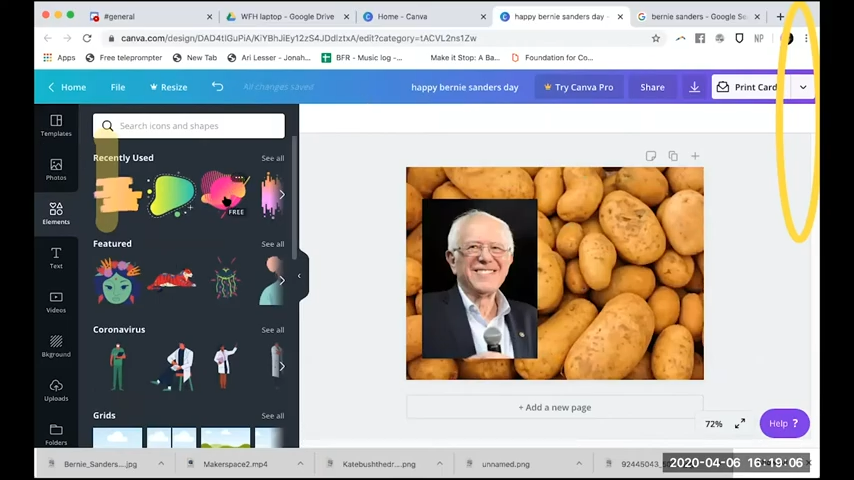
Task: Bookmark this page with star icon
Action: (656, 38)
